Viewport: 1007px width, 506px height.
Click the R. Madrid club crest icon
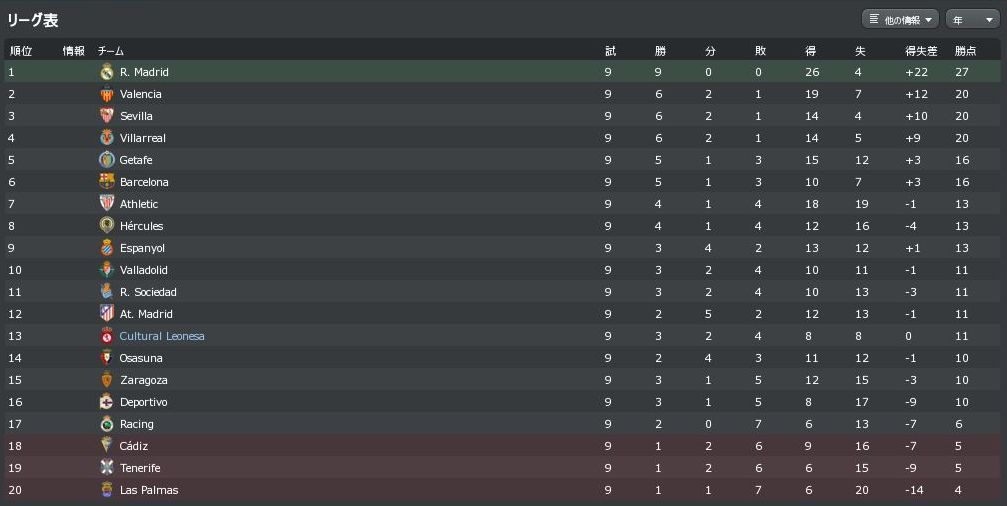tap(107, 72)
